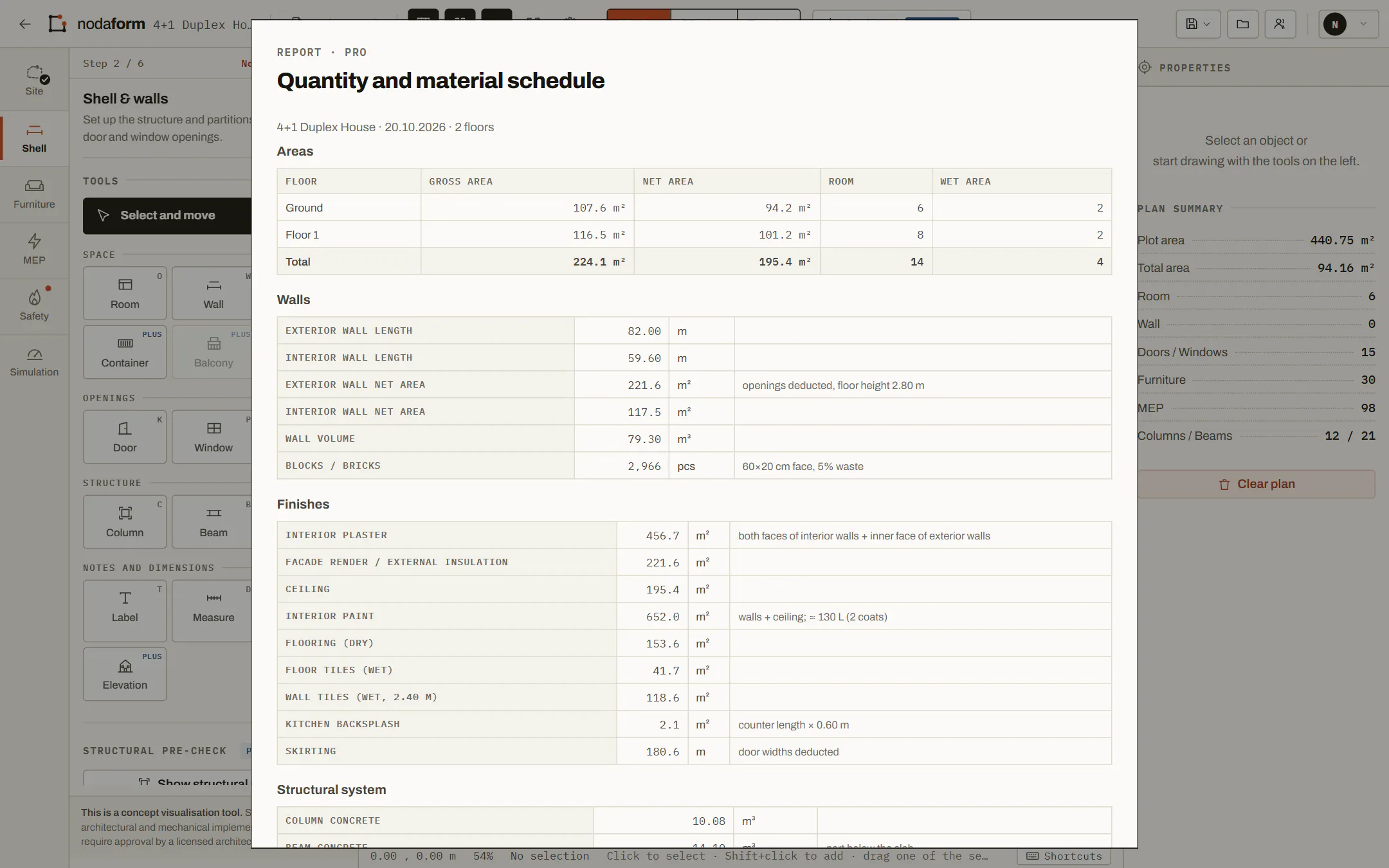The width and height of the screenshot is (1389, 868).
Task: Click the Properties panel header icon
Action: click(x=1145, y=68)
